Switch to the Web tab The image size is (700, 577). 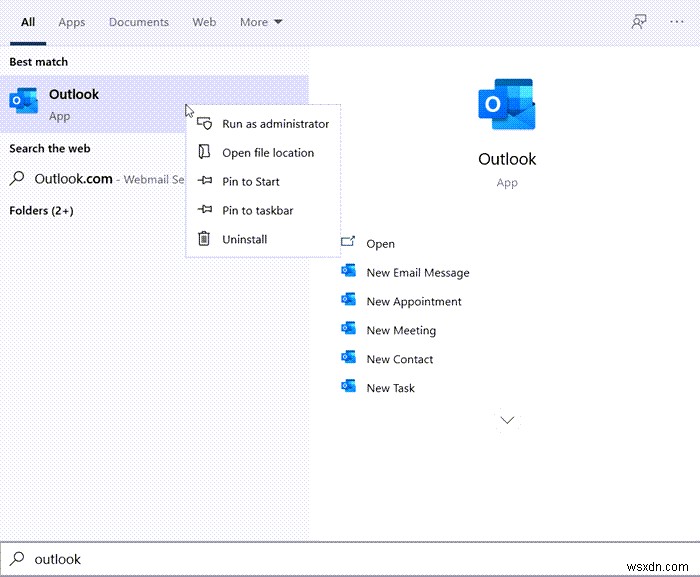pyautogui.click(x=204, y=22)
